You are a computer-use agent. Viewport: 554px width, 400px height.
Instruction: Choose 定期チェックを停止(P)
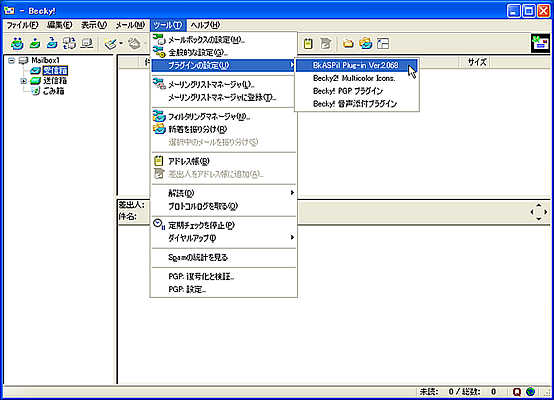pos(223,225)
